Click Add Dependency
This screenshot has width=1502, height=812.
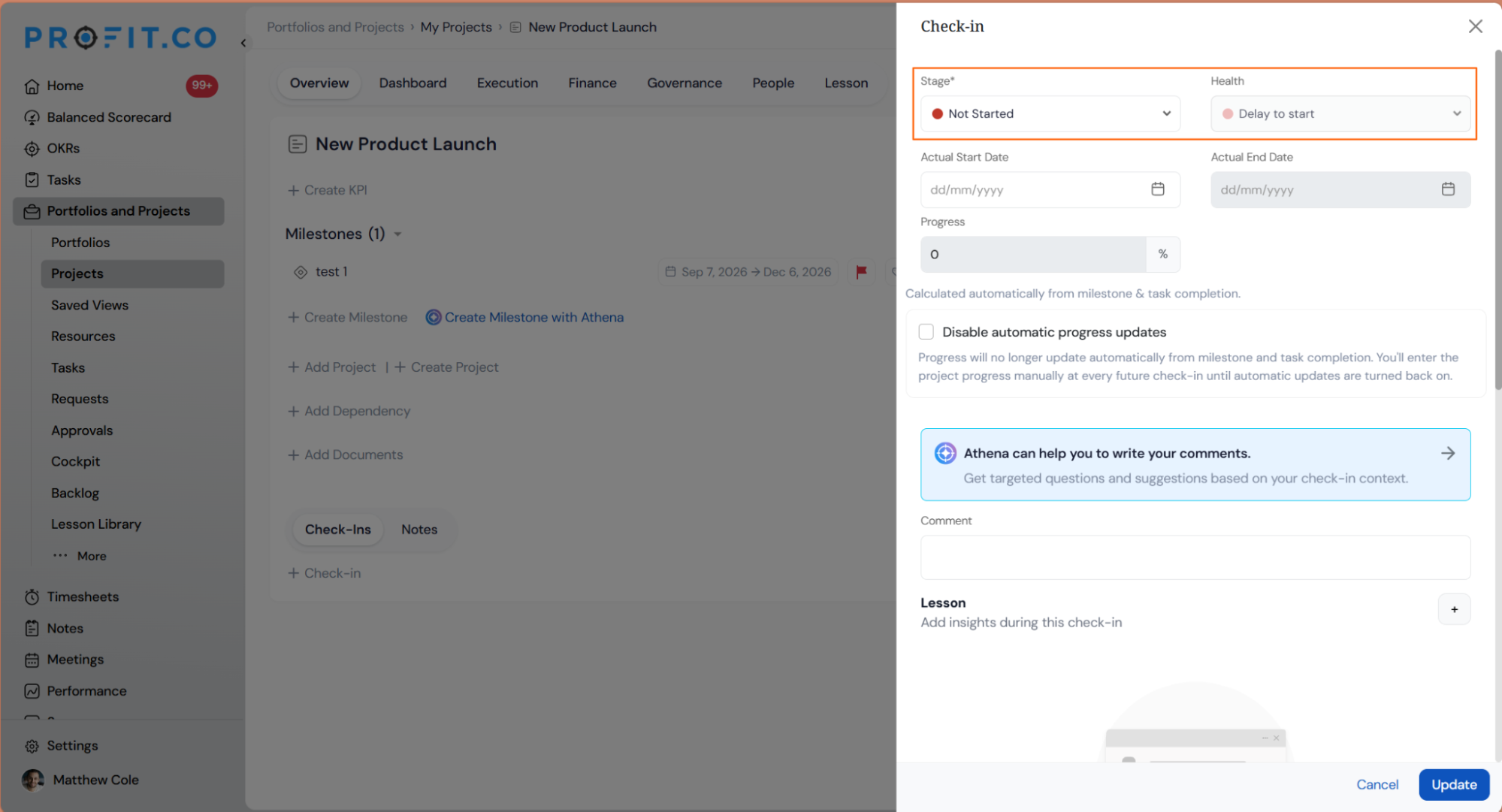[x=349, y=412]
